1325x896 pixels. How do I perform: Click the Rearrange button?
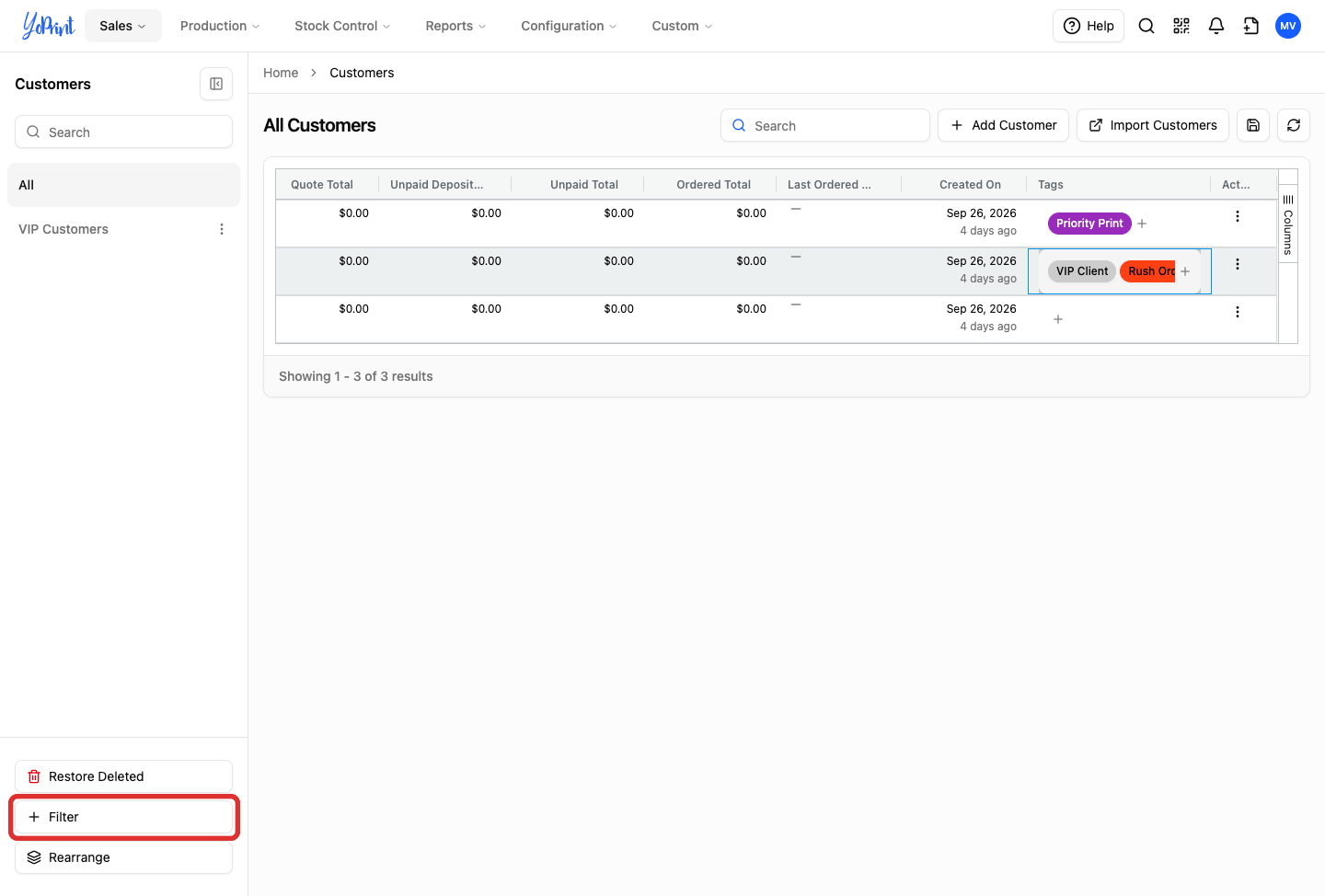[x=123, y=857]
